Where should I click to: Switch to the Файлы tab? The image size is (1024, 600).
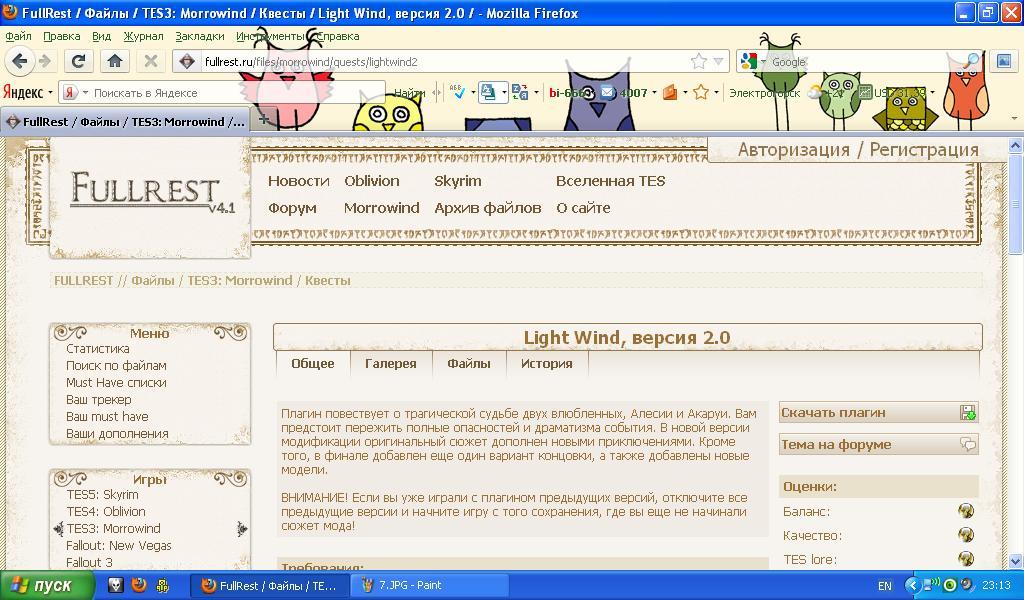click(469, 364)
